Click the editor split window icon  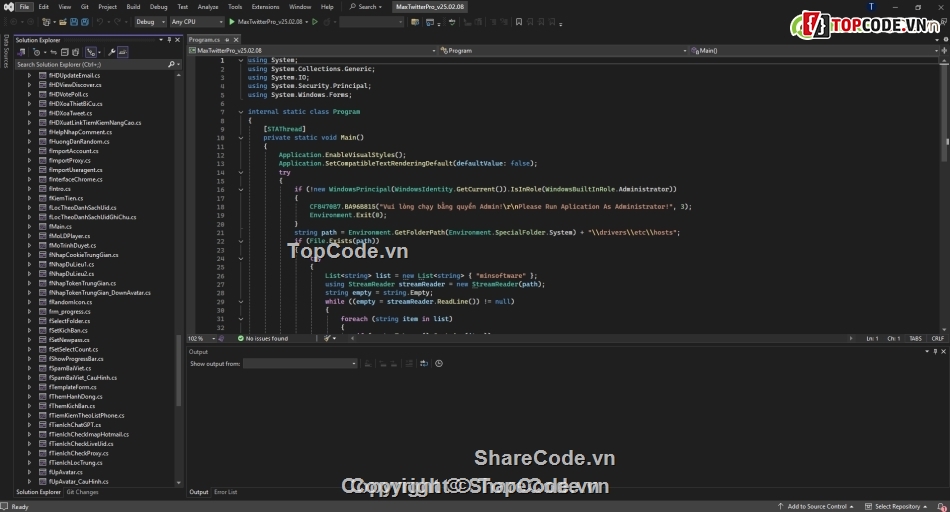click(x=944, y=51)
